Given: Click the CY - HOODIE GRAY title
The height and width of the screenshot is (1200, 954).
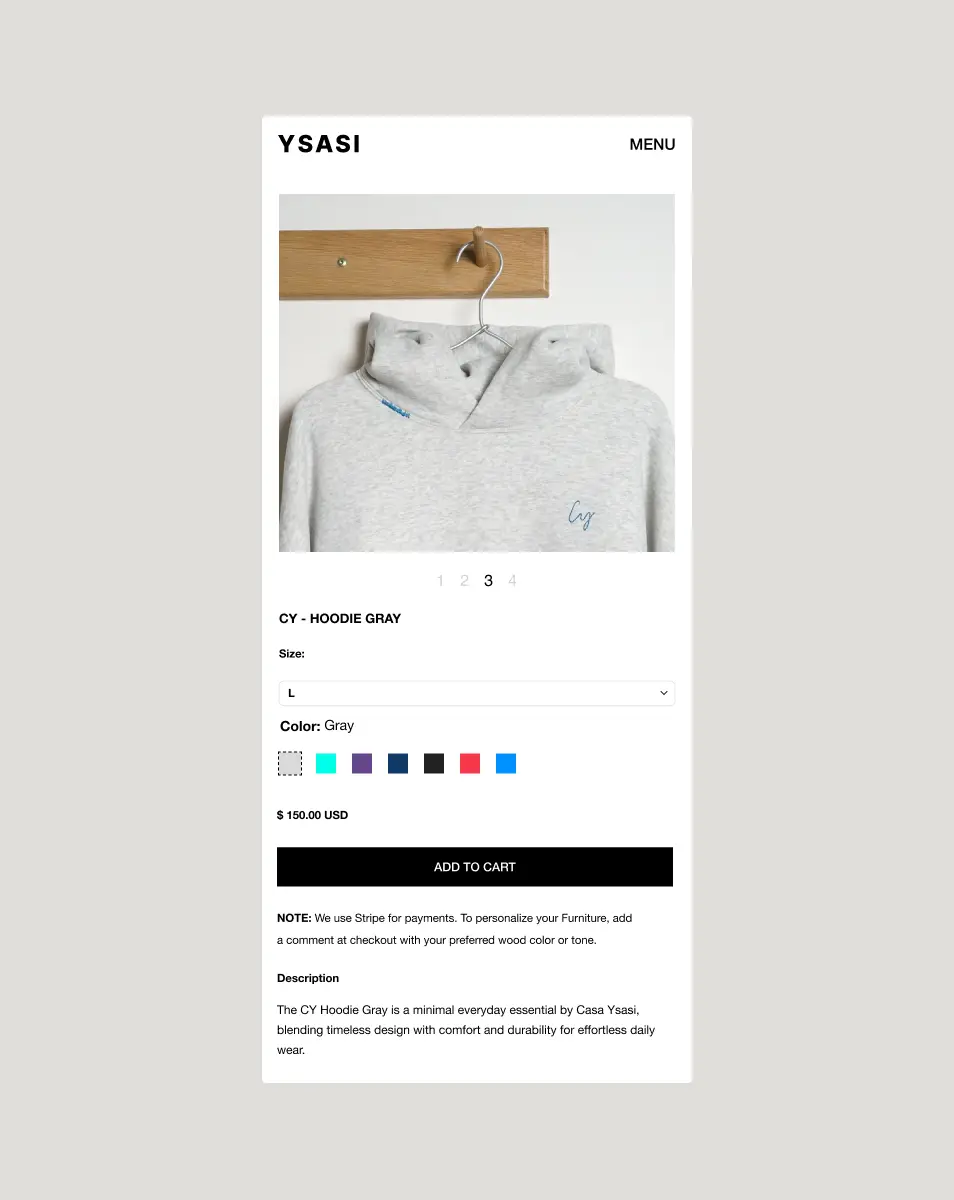Looking at the screenshot, I should pos(340,619).
